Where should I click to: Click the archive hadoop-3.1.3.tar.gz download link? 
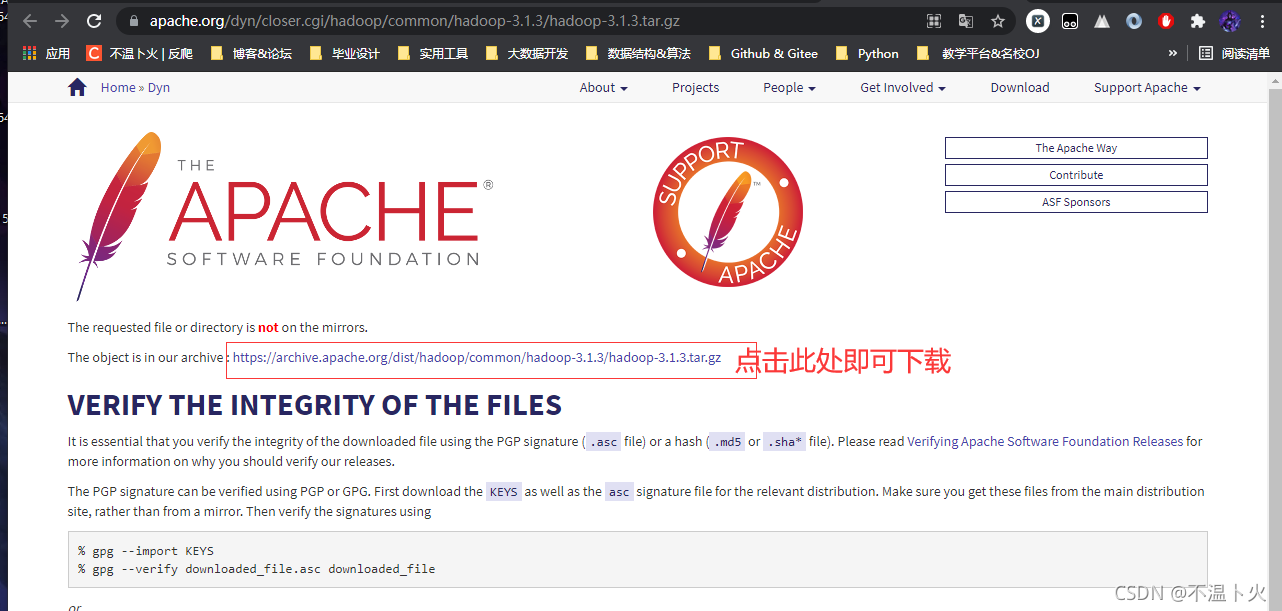point(477,358)
